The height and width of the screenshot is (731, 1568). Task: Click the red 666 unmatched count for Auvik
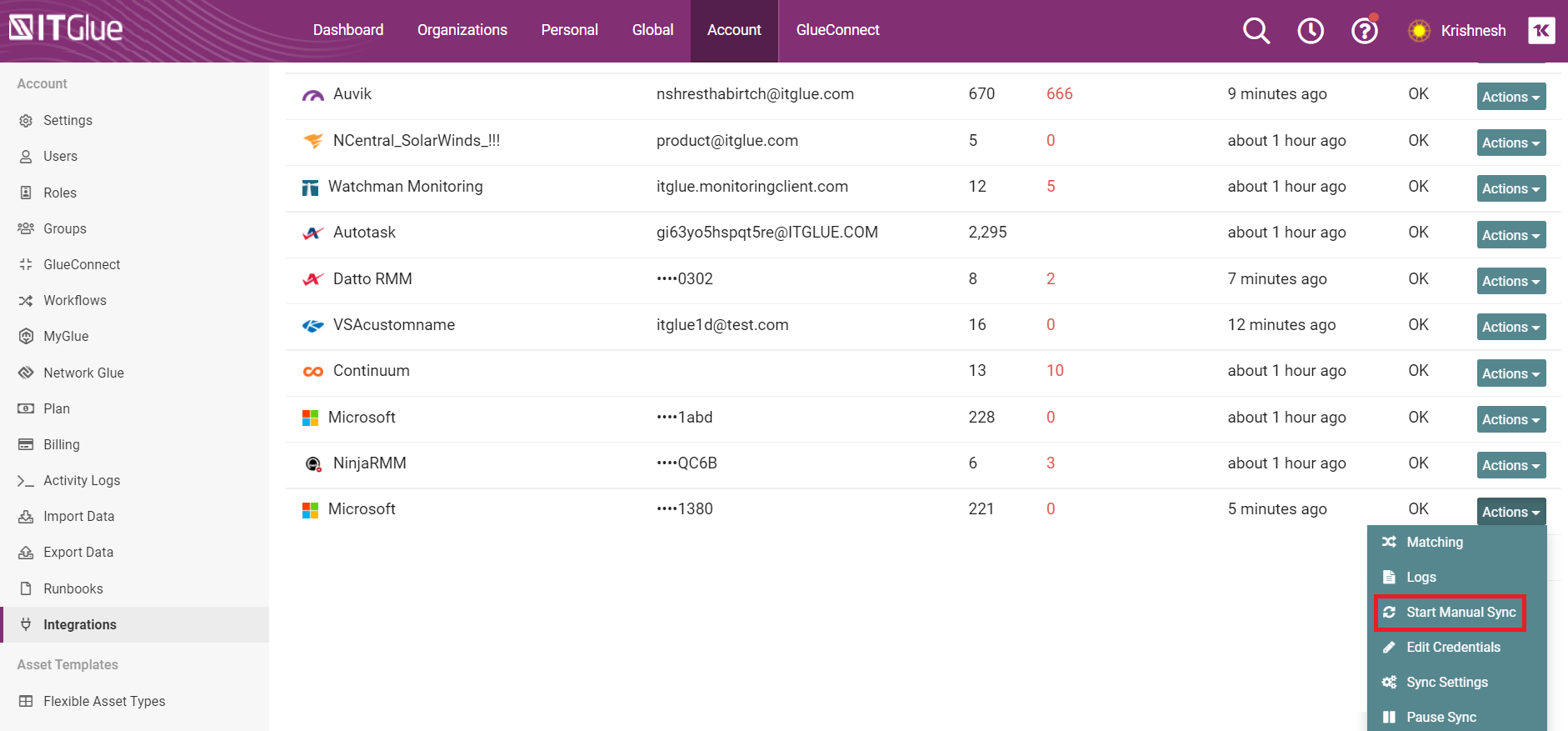(1060, 94)
